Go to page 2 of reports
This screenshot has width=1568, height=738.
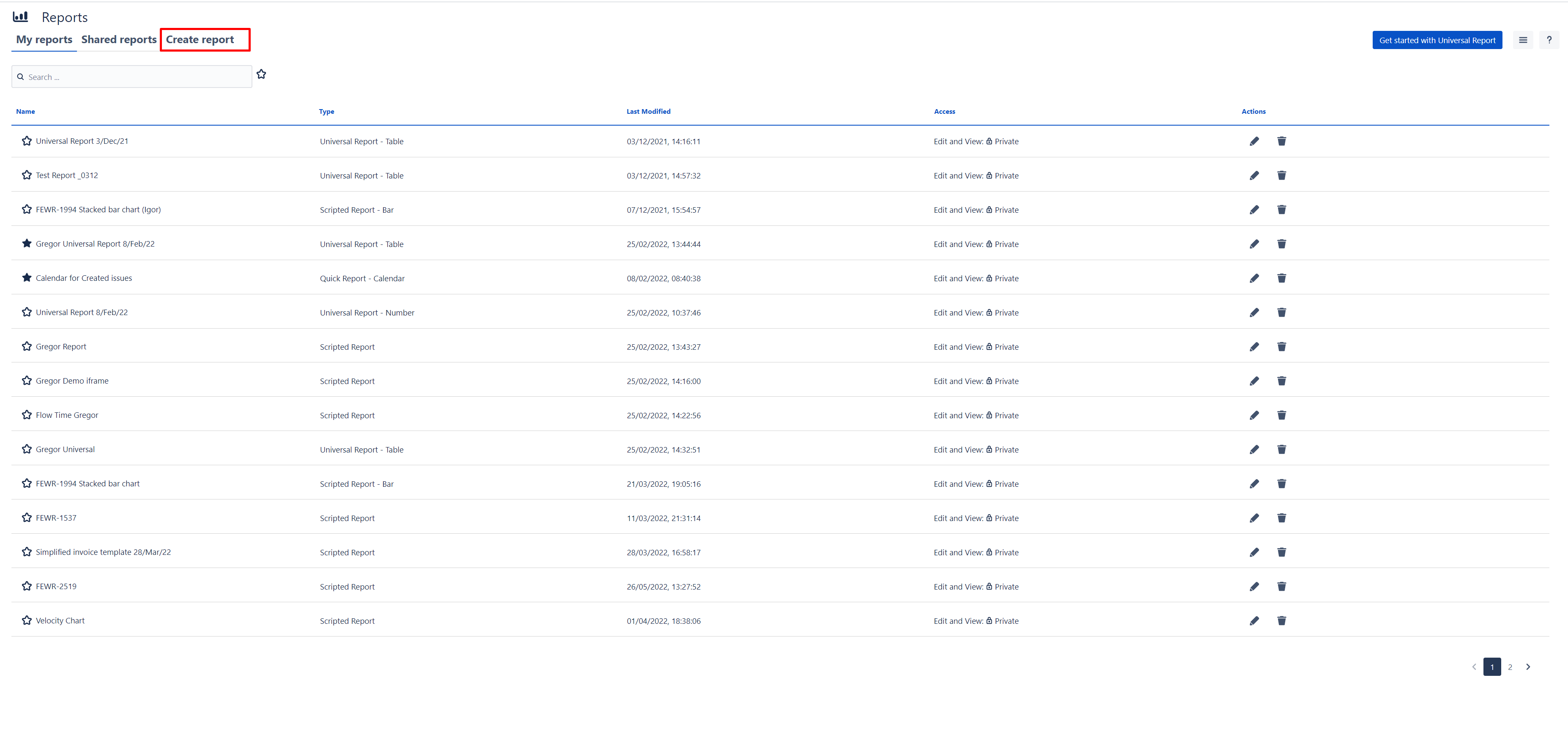tap(1510, 667)
